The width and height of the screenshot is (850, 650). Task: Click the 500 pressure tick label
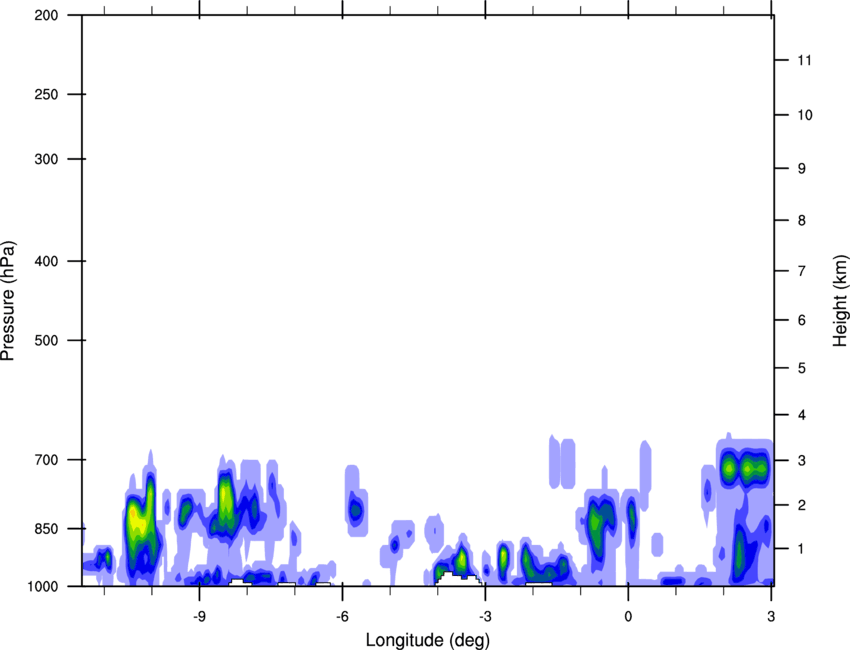tap(46, 340)
